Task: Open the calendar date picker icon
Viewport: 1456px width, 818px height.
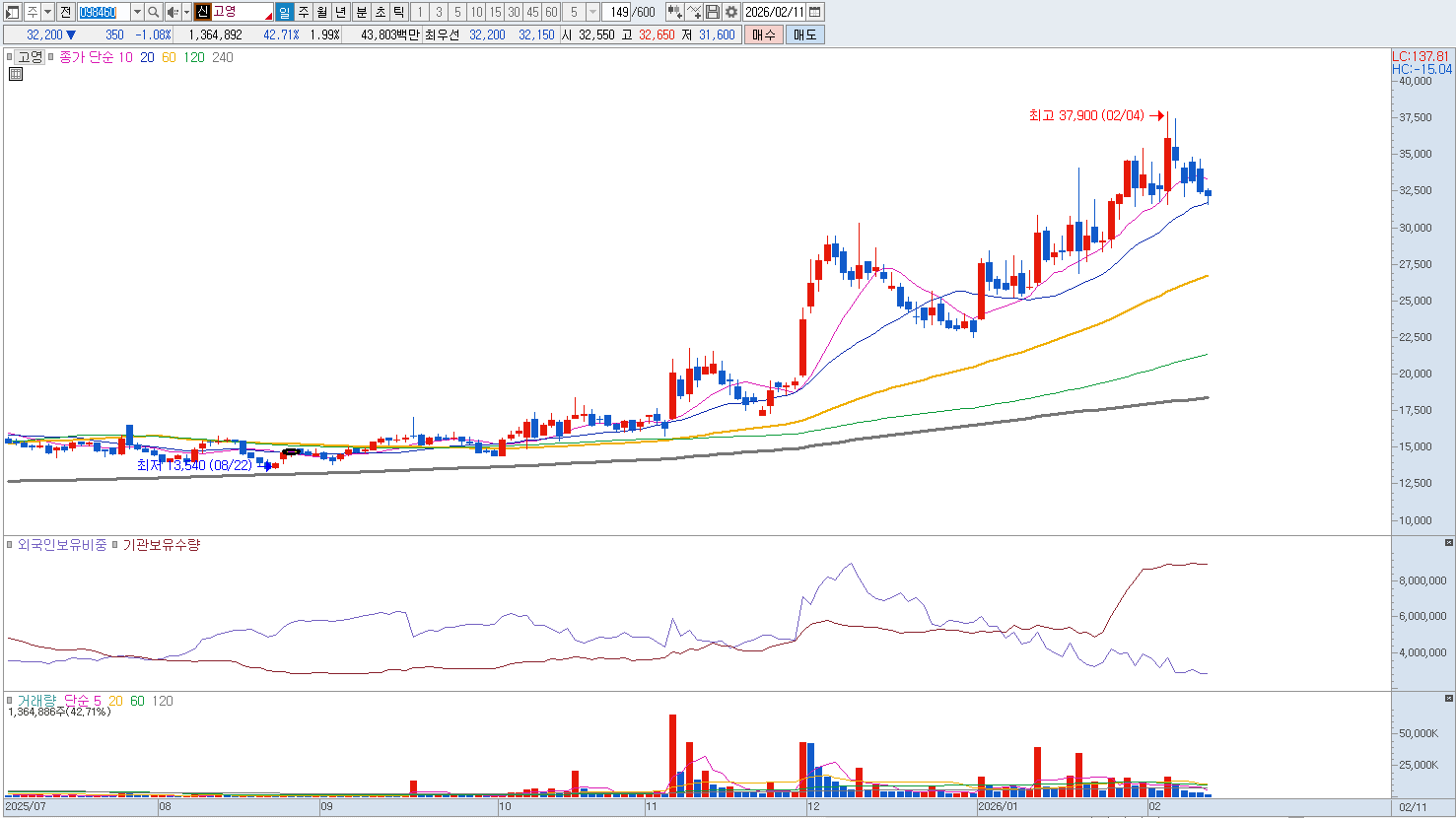Action: tap(814, 12)
